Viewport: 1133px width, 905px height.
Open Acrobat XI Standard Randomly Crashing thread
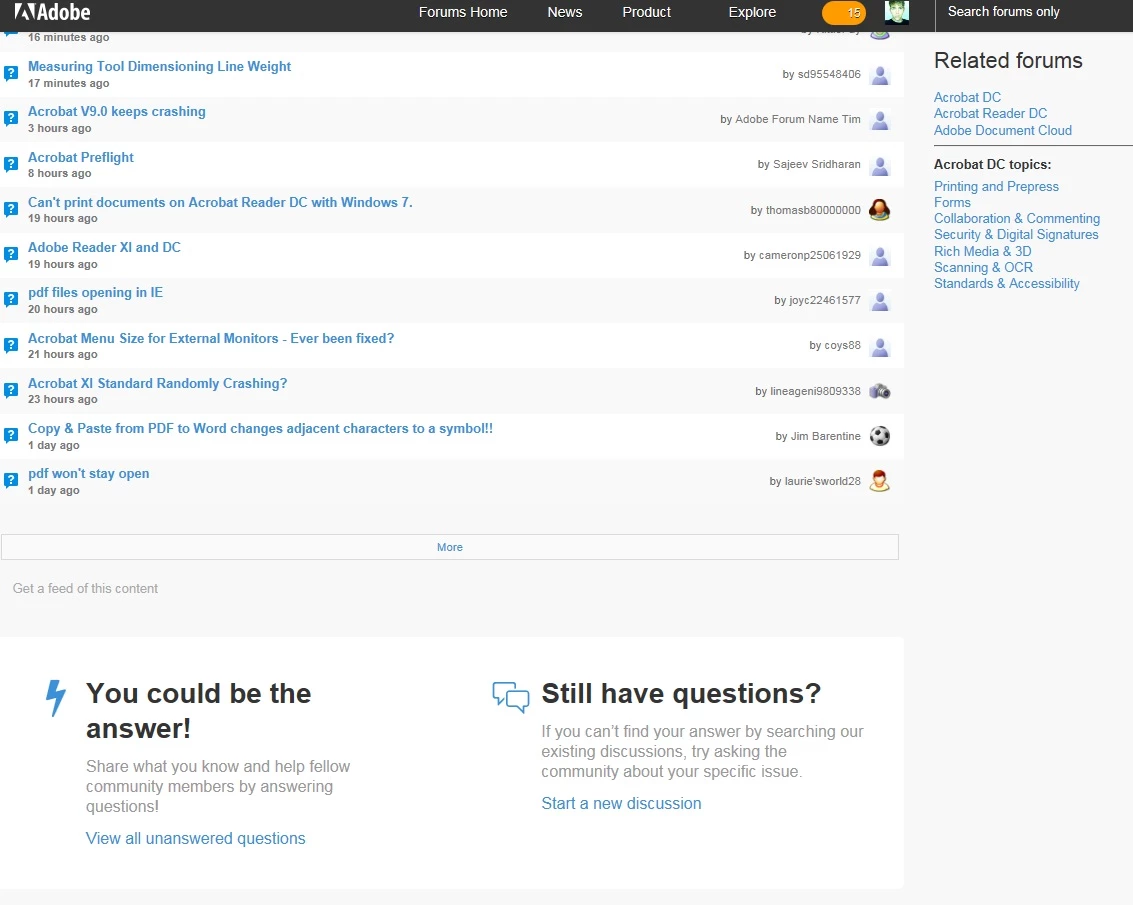pos(158,383)
